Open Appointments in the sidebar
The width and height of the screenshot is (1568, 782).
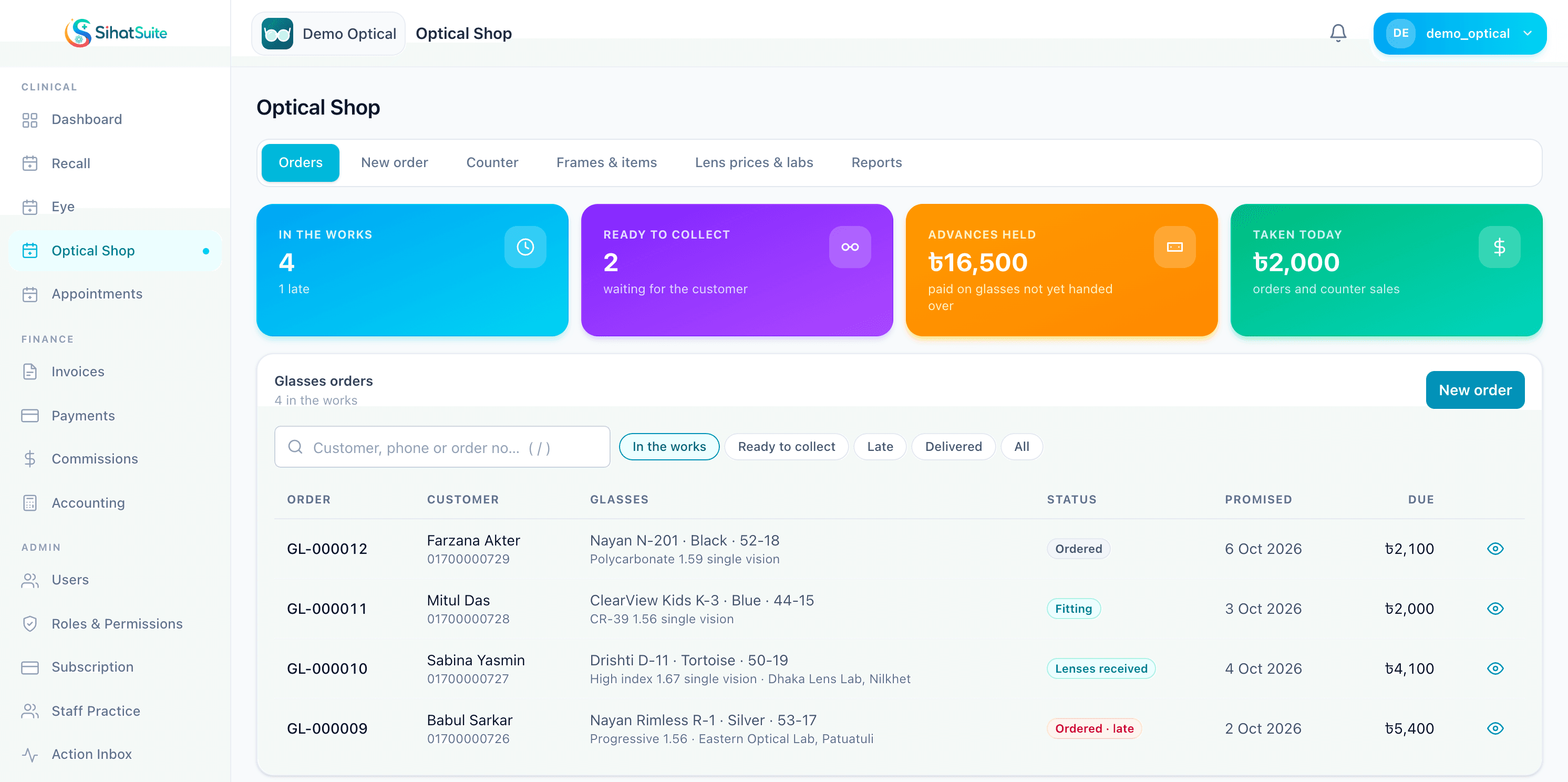click(115, 294)
